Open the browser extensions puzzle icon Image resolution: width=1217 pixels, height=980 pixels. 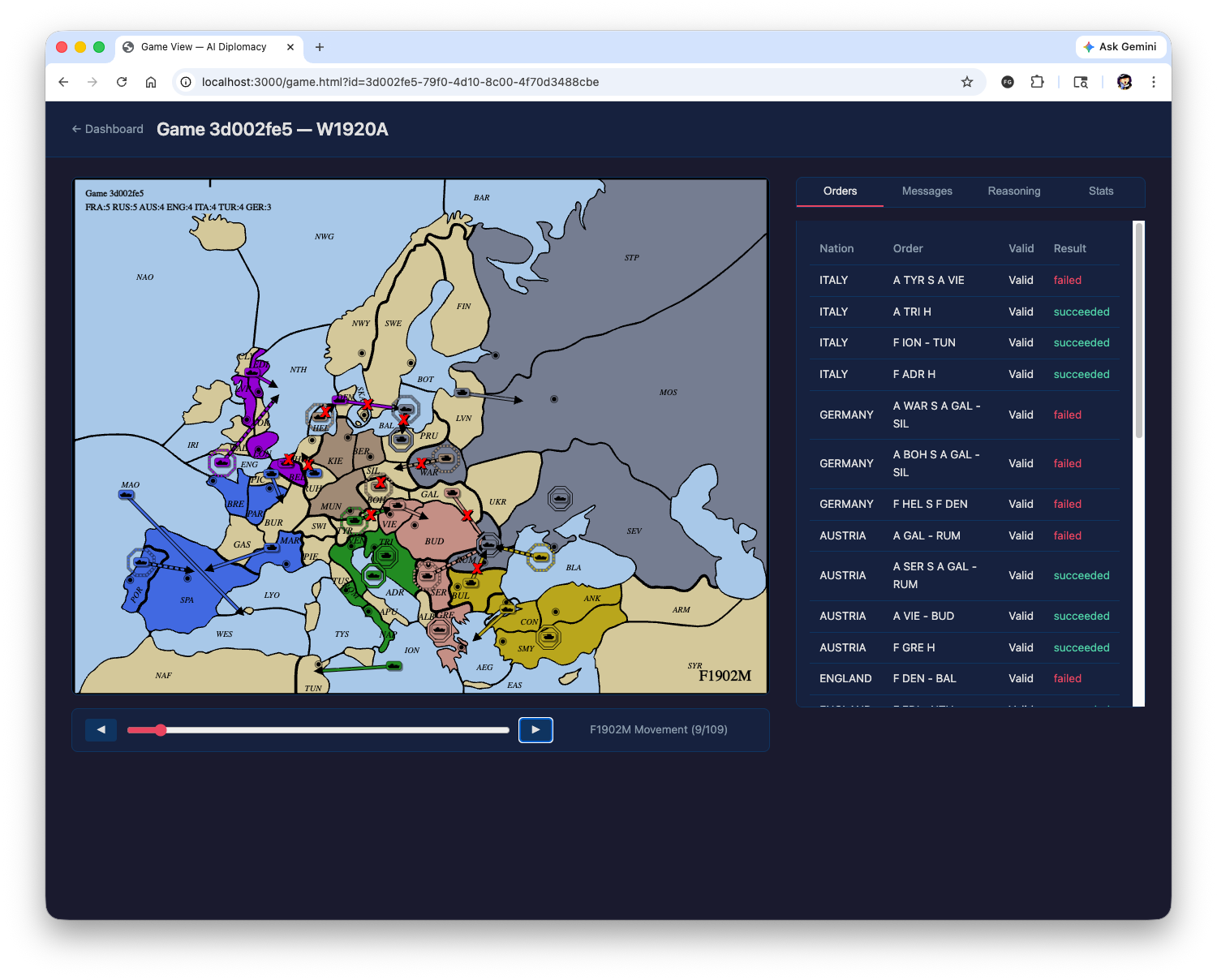(1037, 82)
